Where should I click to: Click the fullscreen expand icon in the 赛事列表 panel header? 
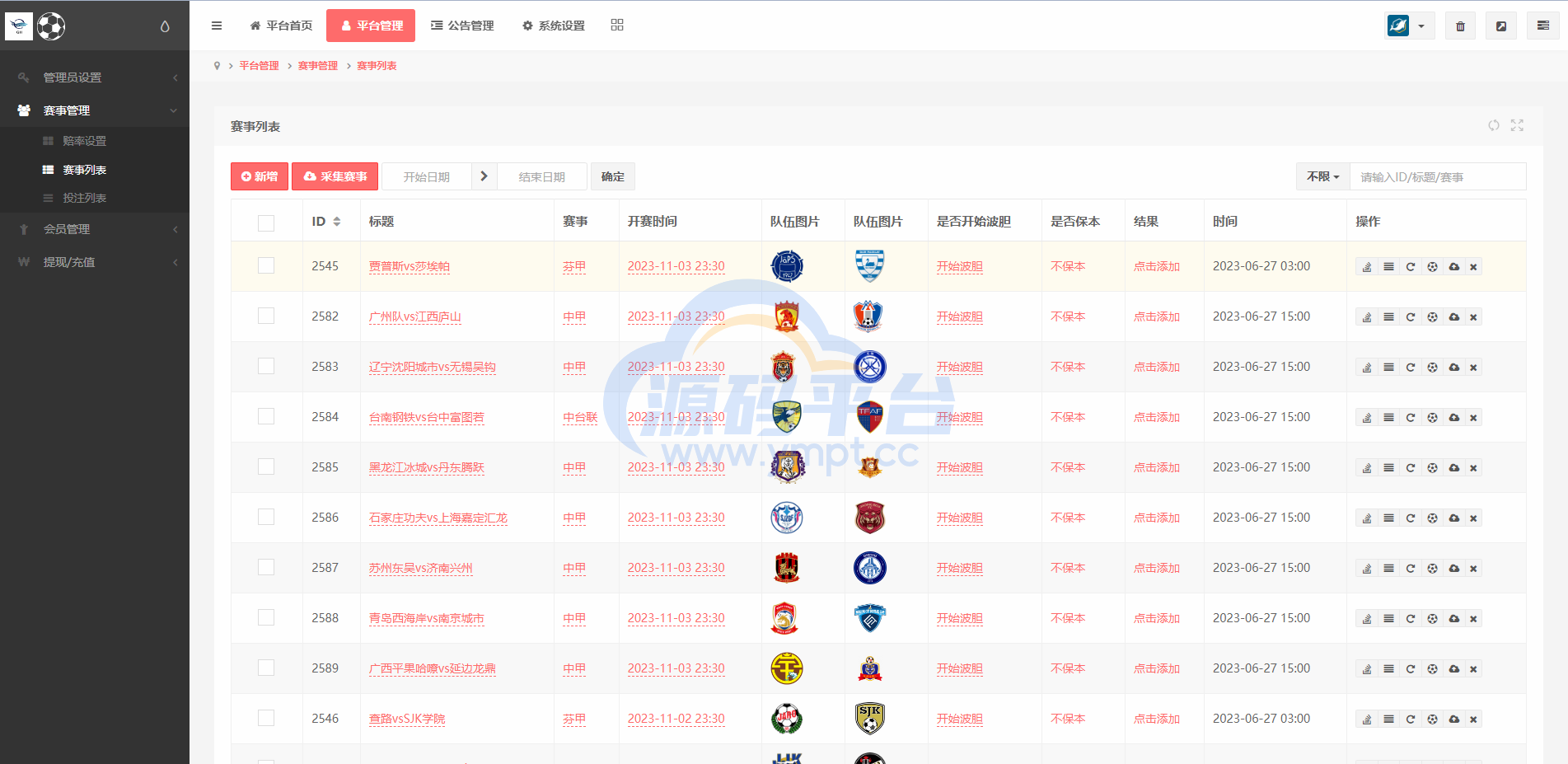point(1517,125)
